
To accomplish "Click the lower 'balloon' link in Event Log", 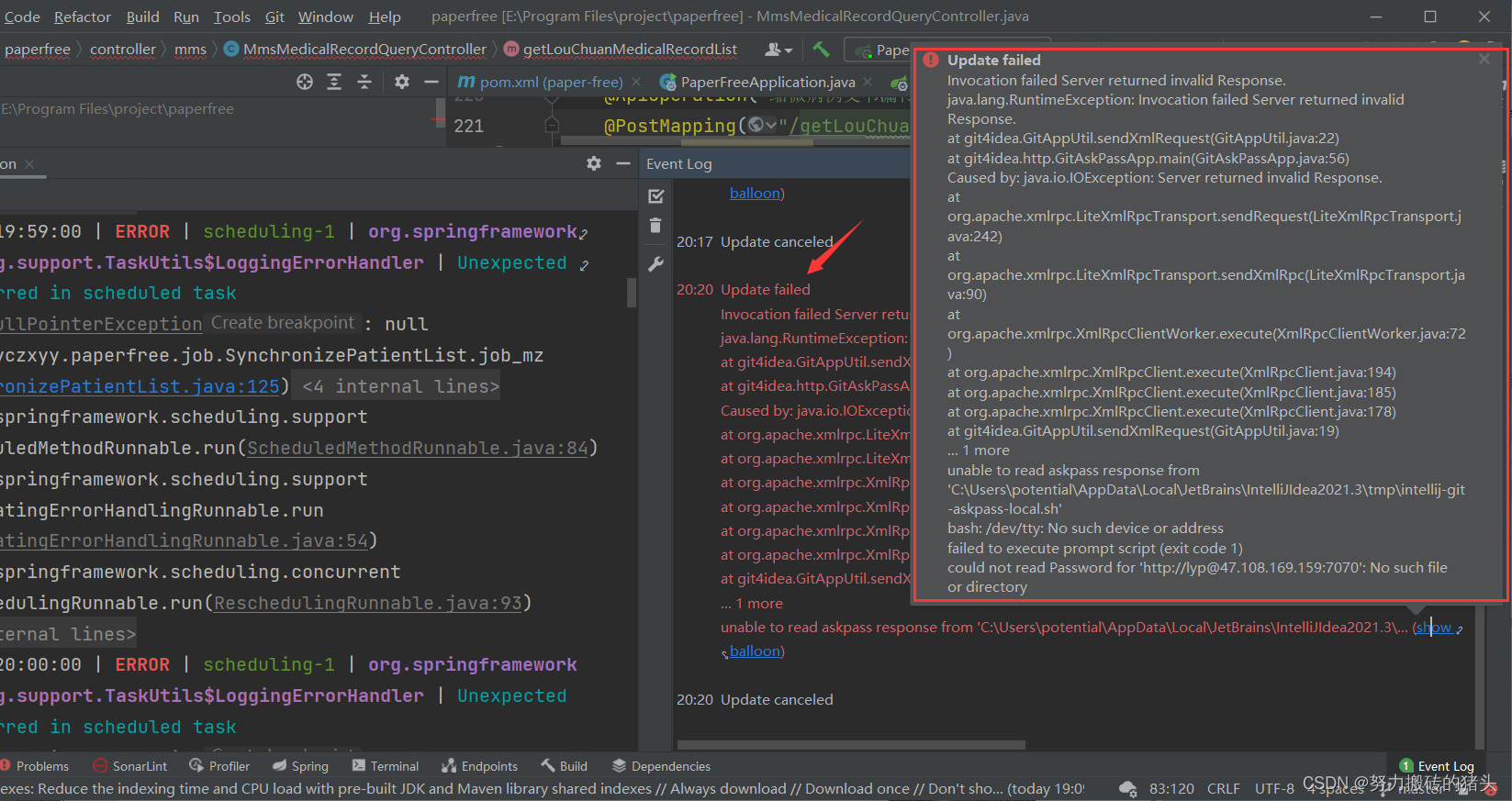I will [755, 651].
